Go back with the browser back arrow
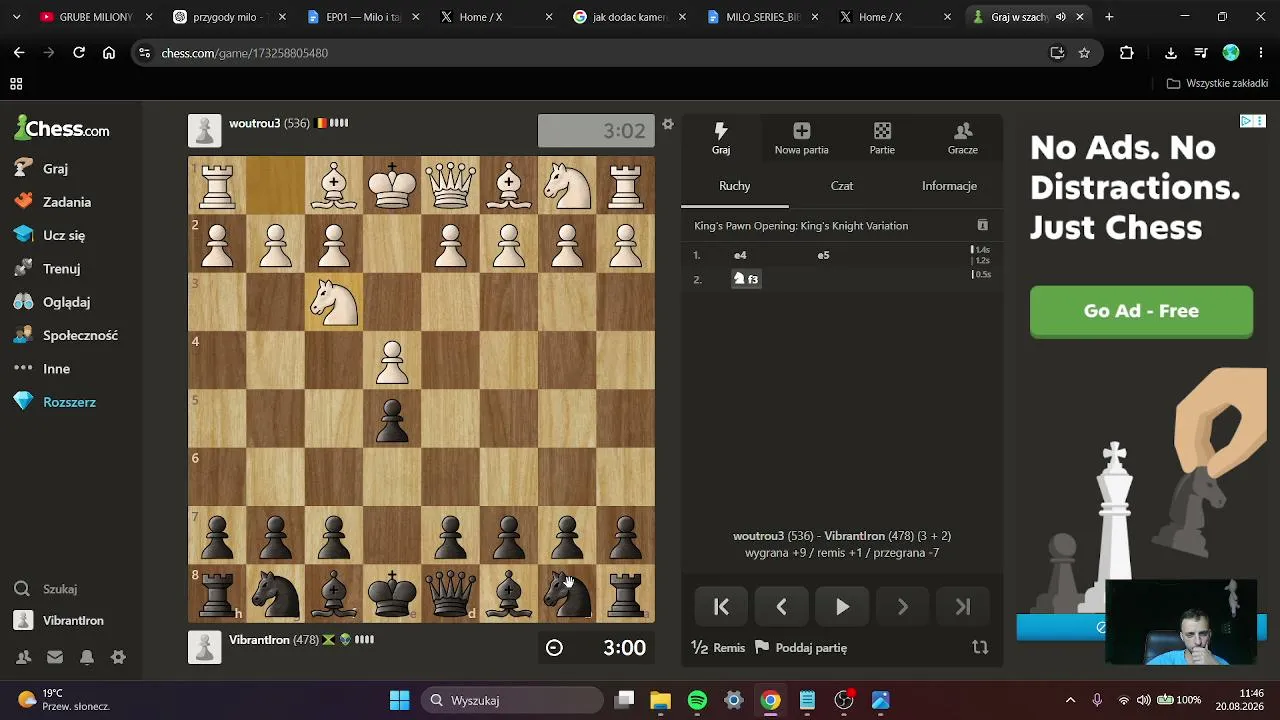The width and height of the screenshot is (1280, 720). pos(19,53)
